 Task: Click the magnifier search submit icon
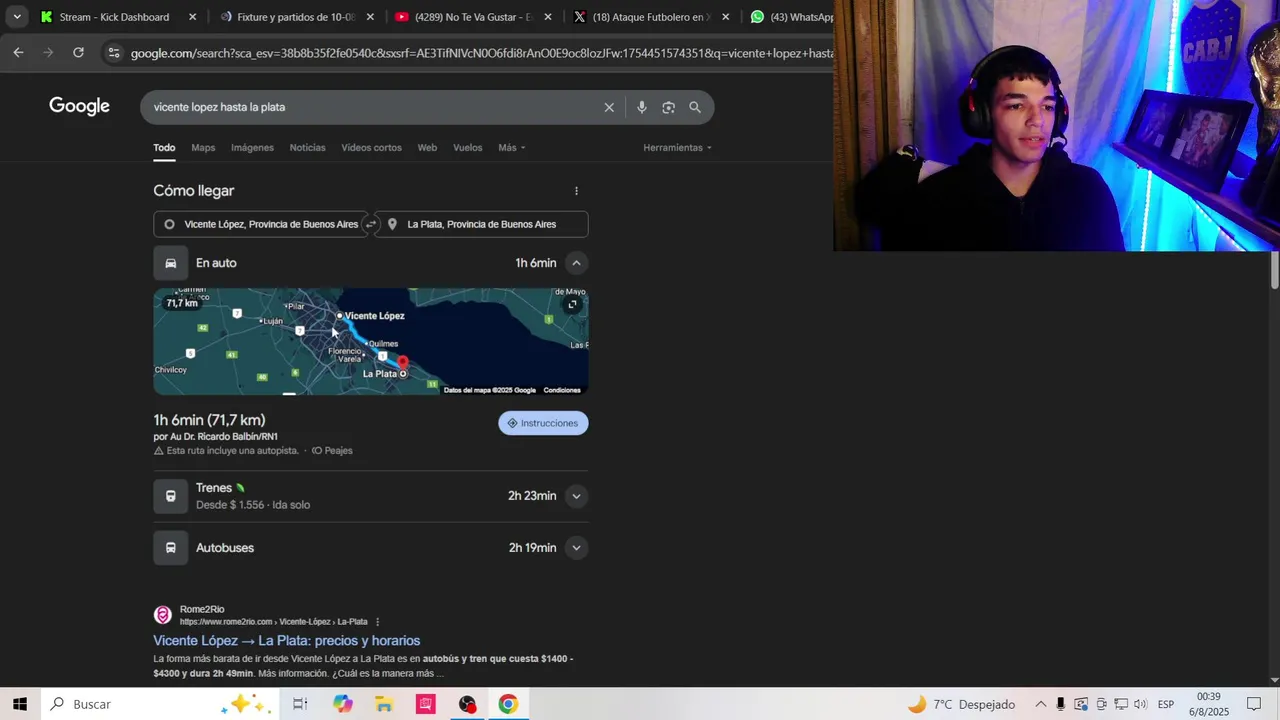click(x=695, y=107)
